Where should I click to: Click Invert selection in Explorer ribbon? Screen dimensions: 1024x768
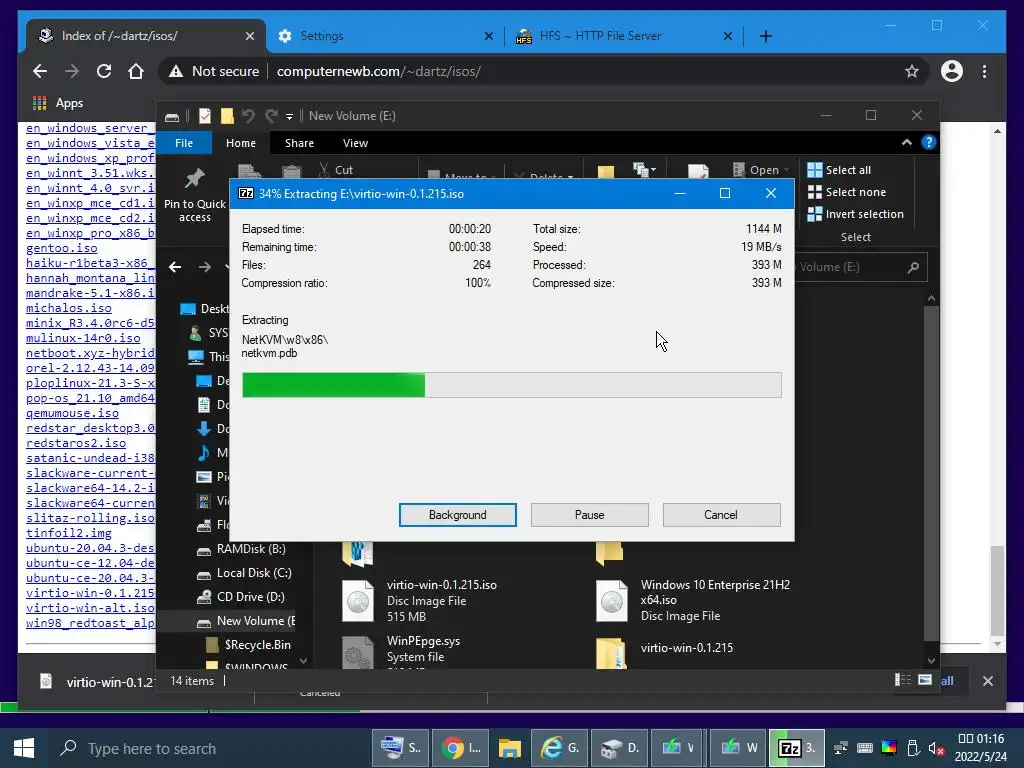856,214
